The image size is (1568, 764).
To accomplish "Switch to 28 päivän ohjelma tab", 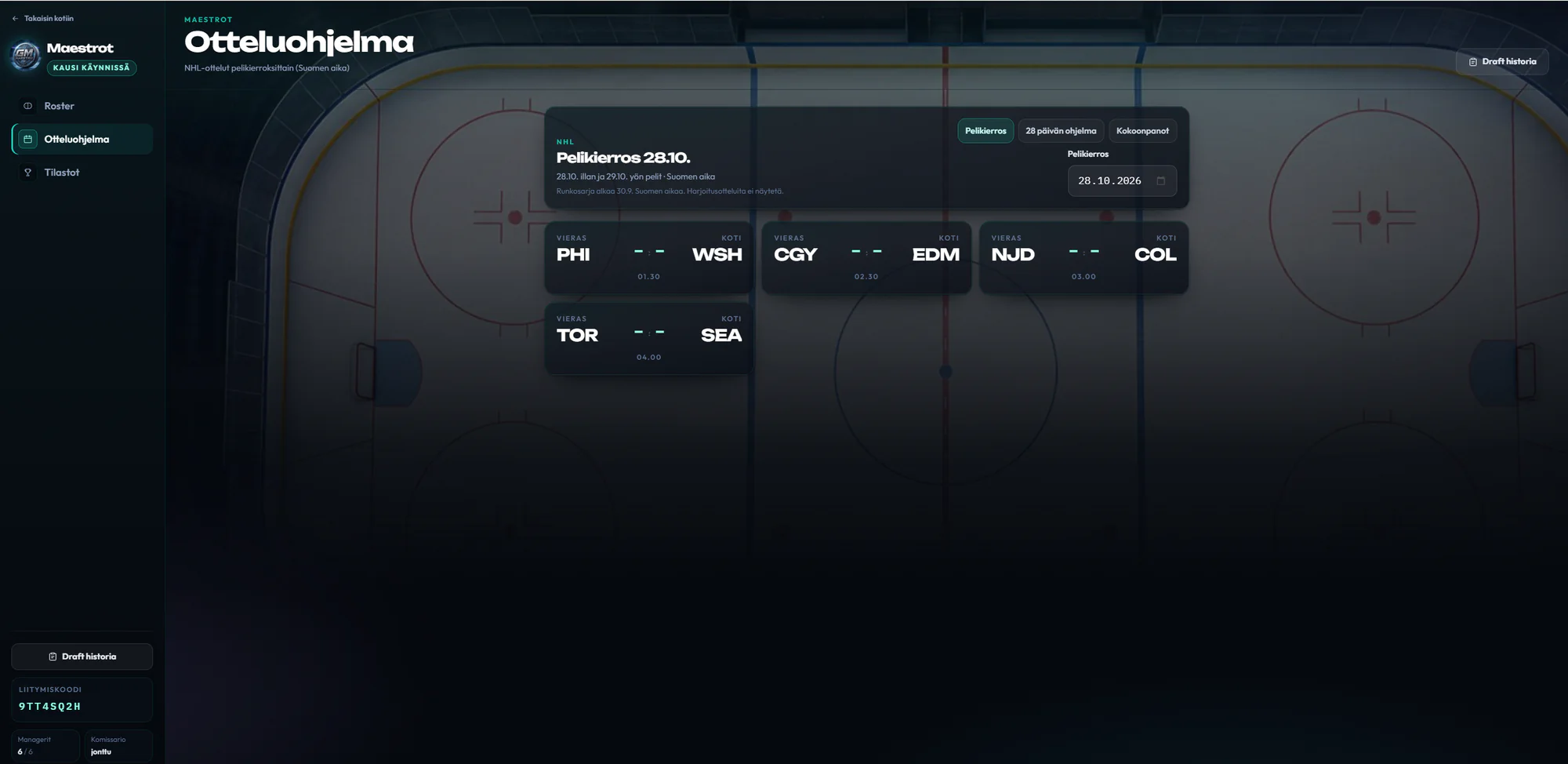I will 1061,131.
